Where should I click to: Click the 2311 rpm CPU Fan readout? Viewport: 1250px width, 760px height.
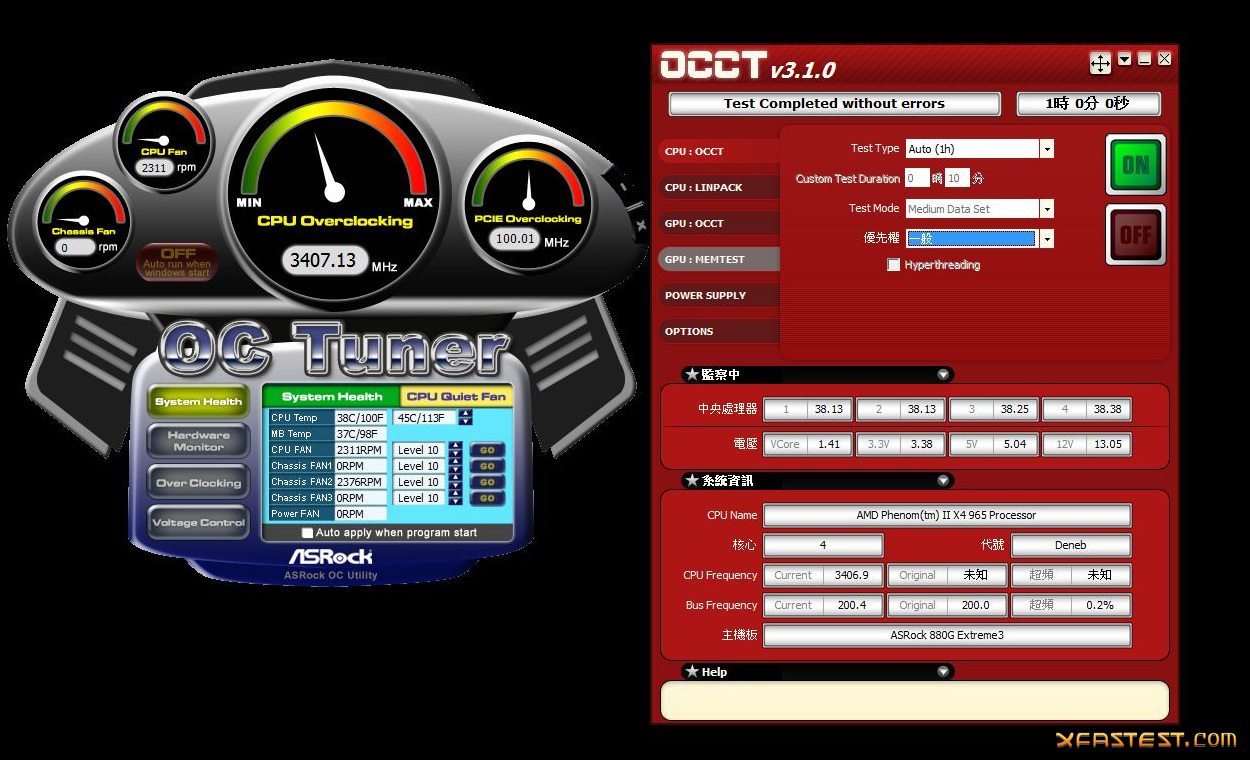[x=154, y=168]
